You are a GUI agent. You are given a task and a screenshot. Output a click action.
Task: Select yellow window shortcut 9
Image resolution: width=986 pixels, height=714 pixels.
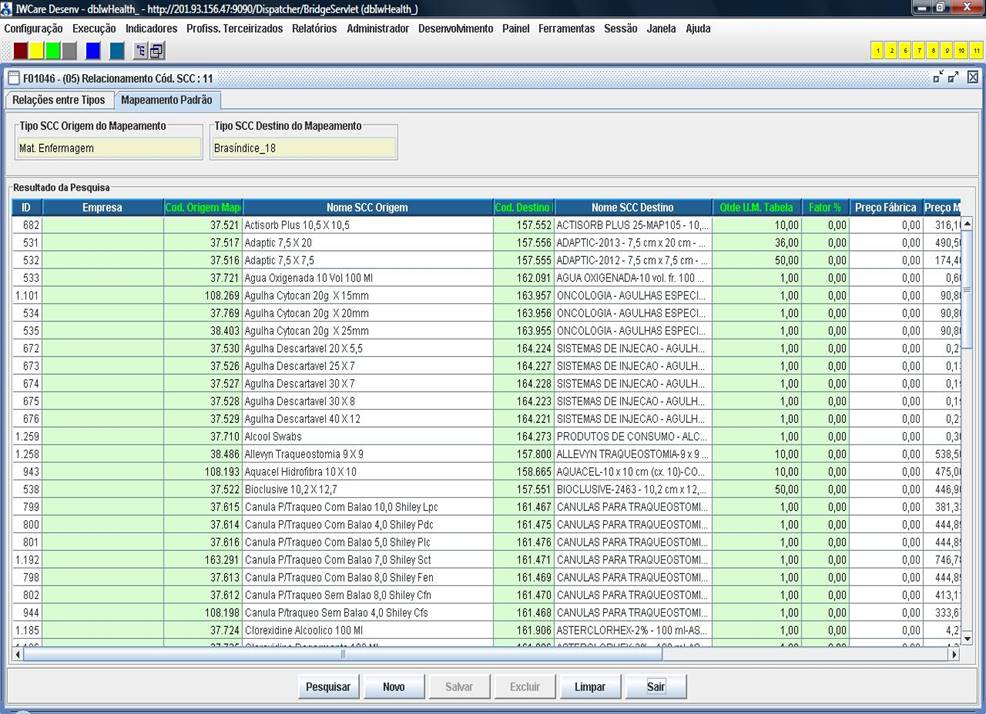pyautogui.click(x=948, y=50)
